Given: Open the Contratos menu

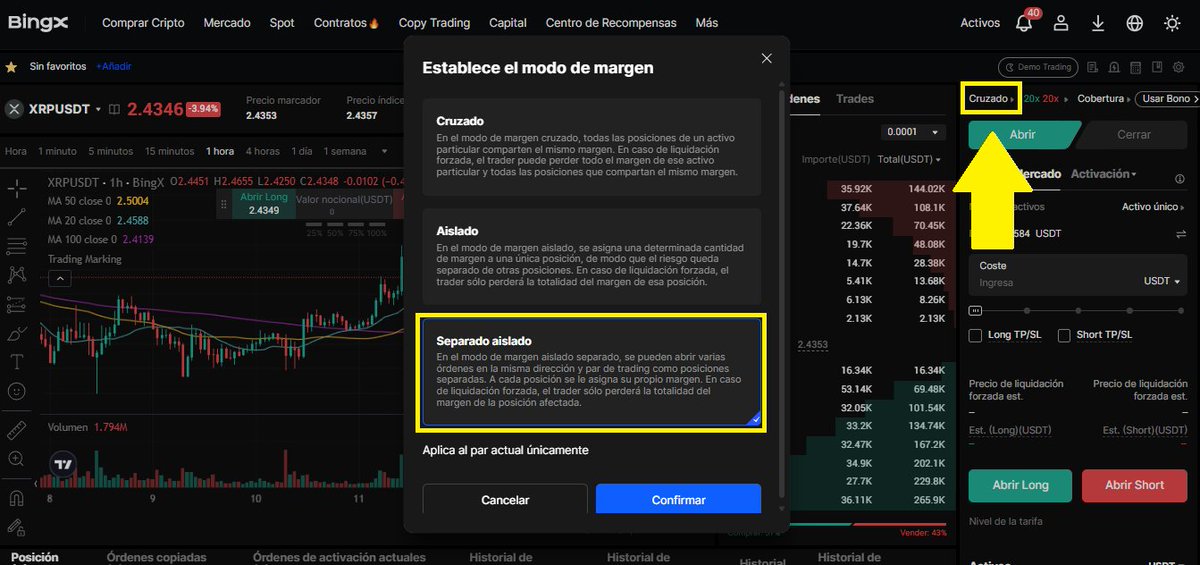Looking at the screenshot, I should point(347,23).
